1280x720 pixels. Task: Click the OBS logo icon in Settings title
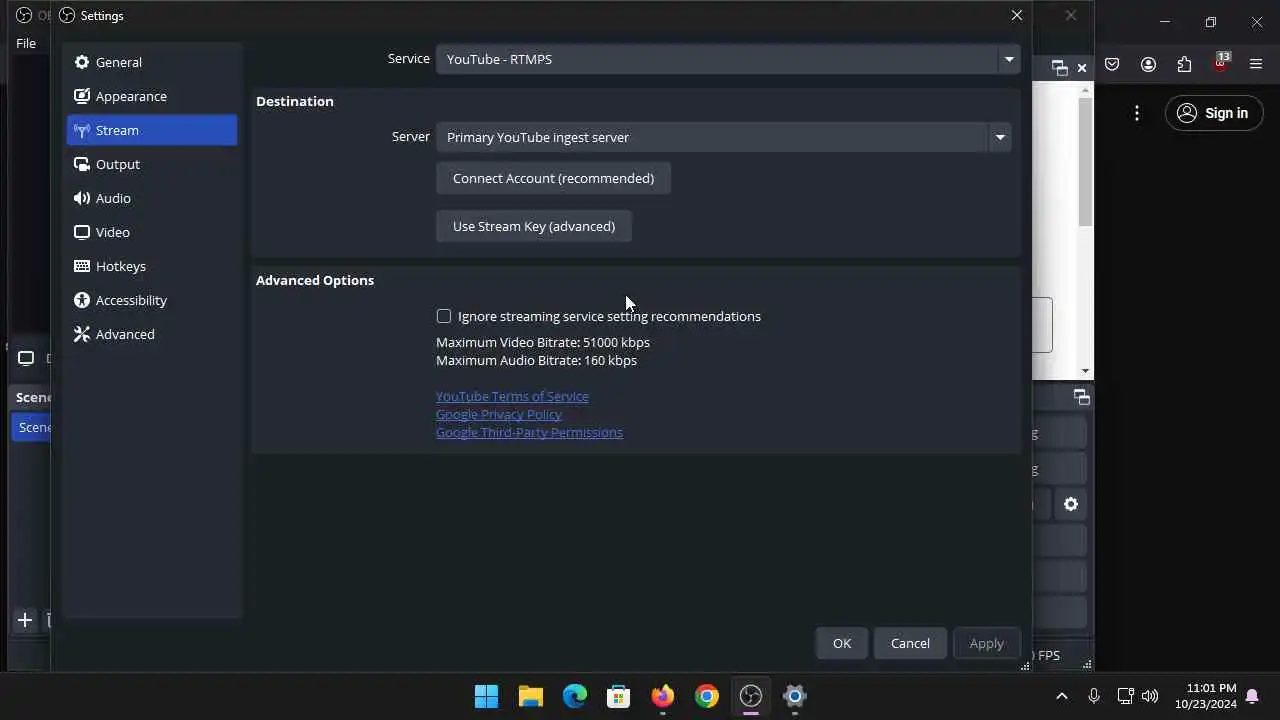click(x=67, y=15)
